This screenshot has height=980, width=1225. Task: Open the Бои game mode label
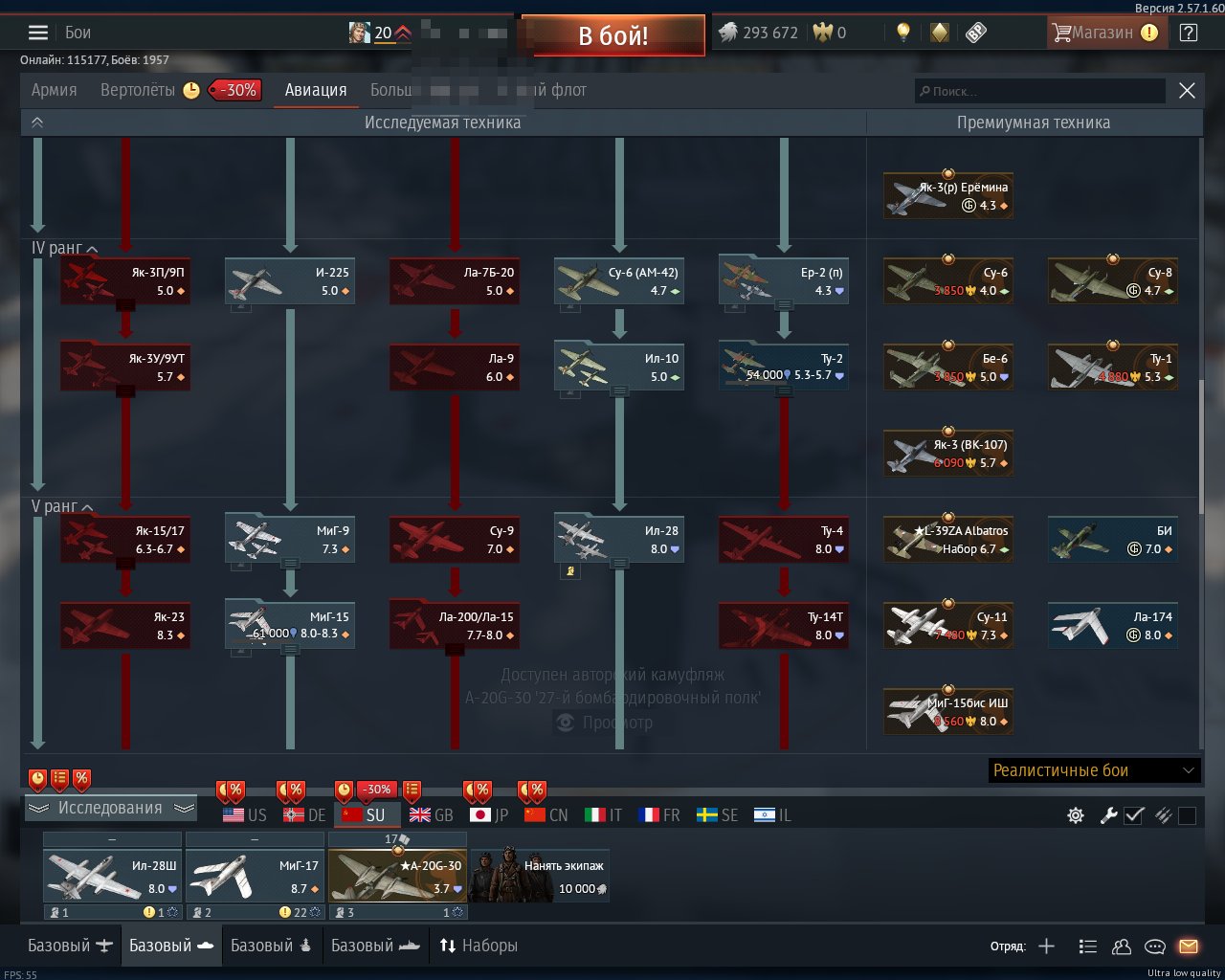tap(78, 33)
